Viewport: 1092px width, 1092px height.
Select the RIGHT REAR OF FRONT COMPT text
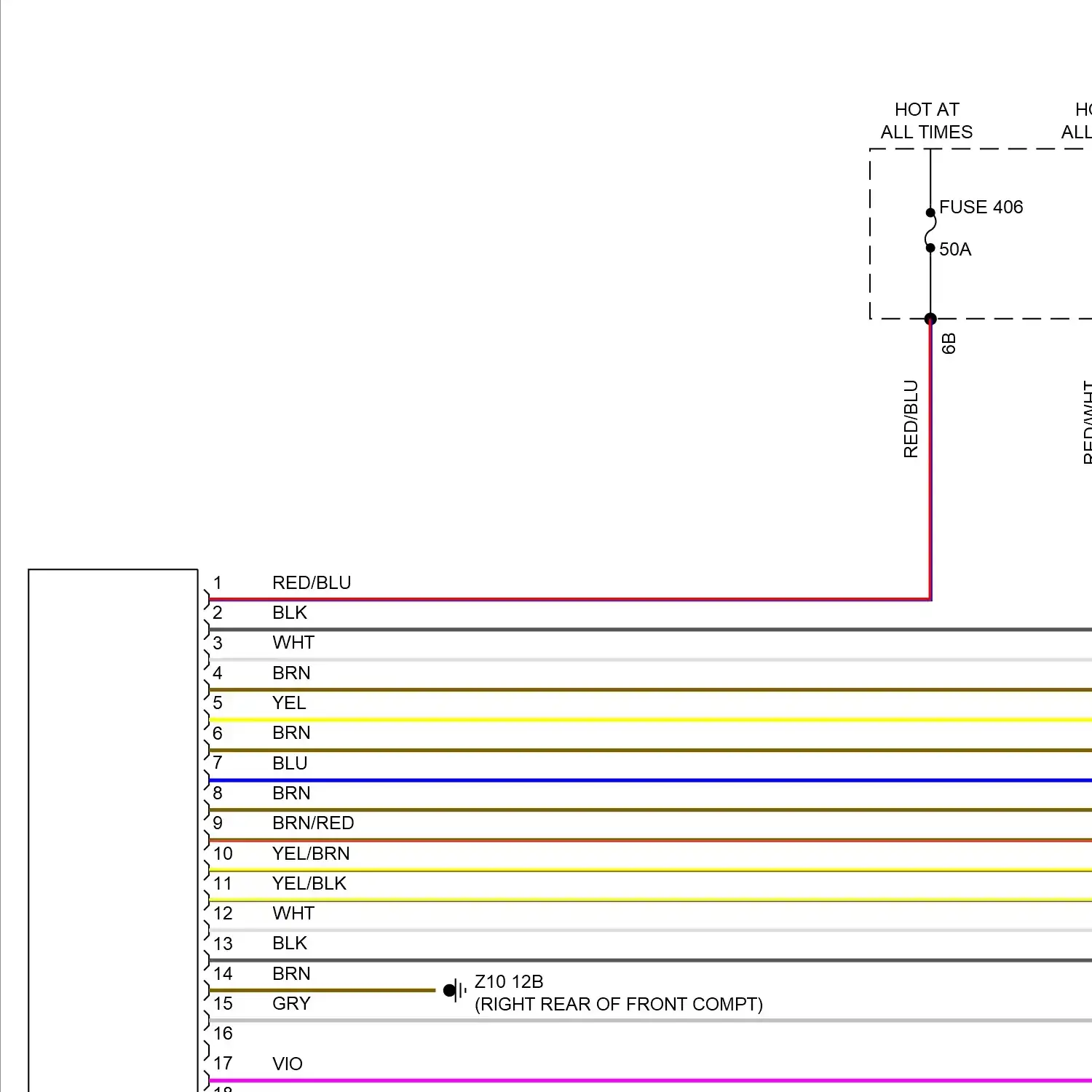(619, 1005)
